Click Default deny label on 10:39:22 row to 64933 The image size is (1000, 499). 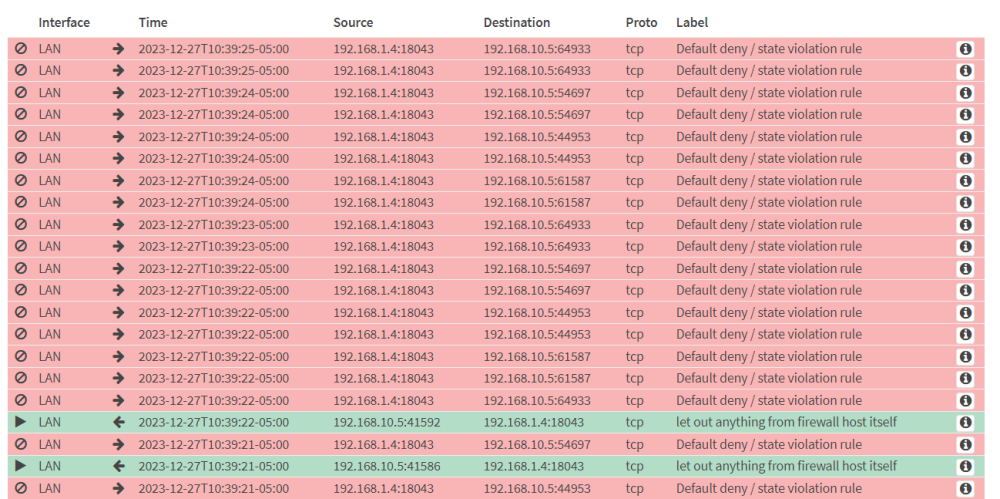[768, 400]
